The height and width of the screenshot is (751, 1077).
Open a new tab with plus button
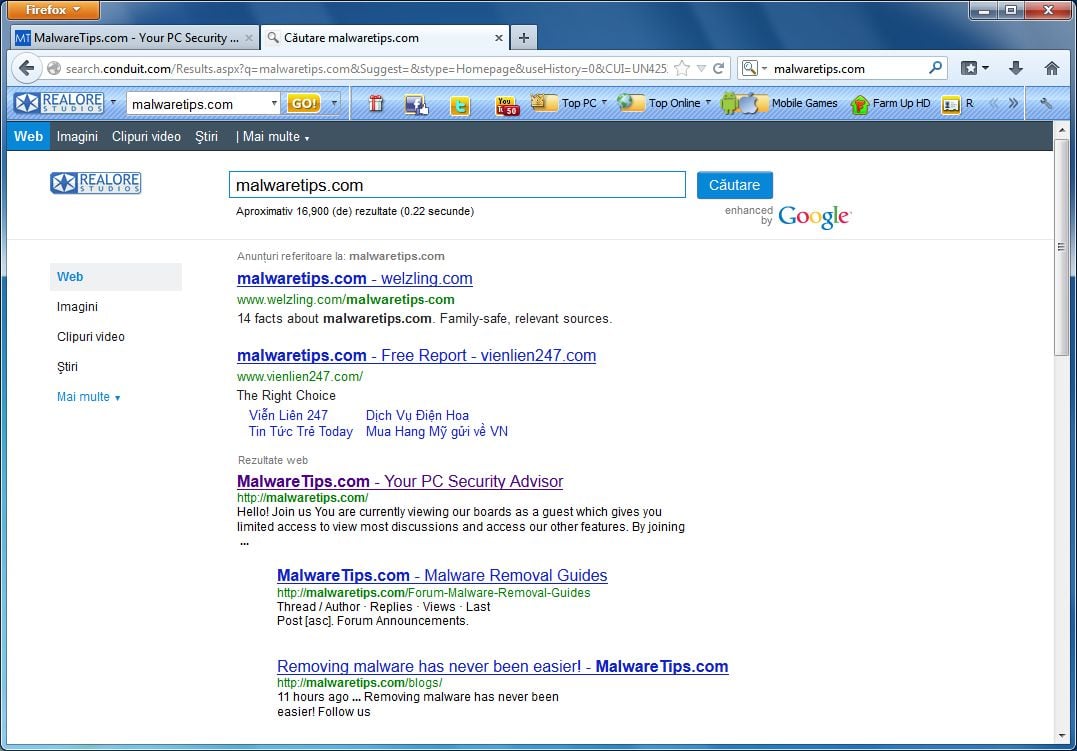click(x=523, y=38)
